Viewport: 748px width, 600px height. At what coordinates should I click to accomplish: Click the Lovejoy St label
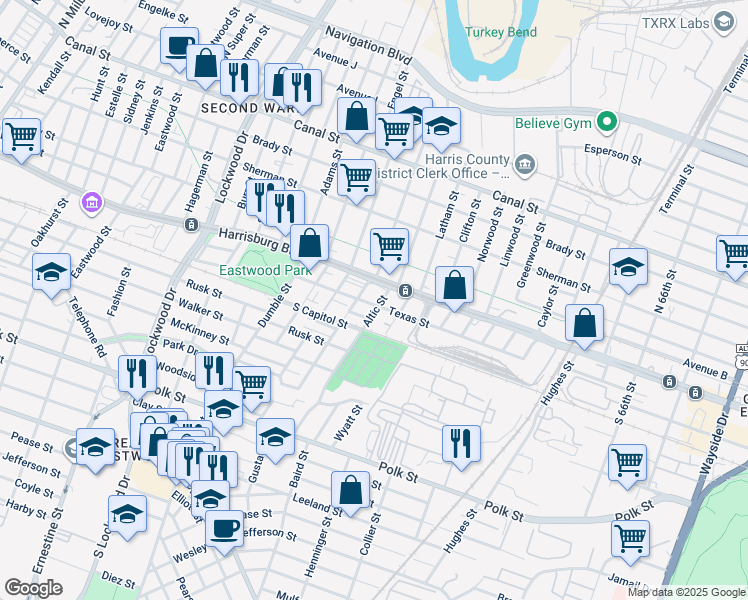tap(109, 20)
